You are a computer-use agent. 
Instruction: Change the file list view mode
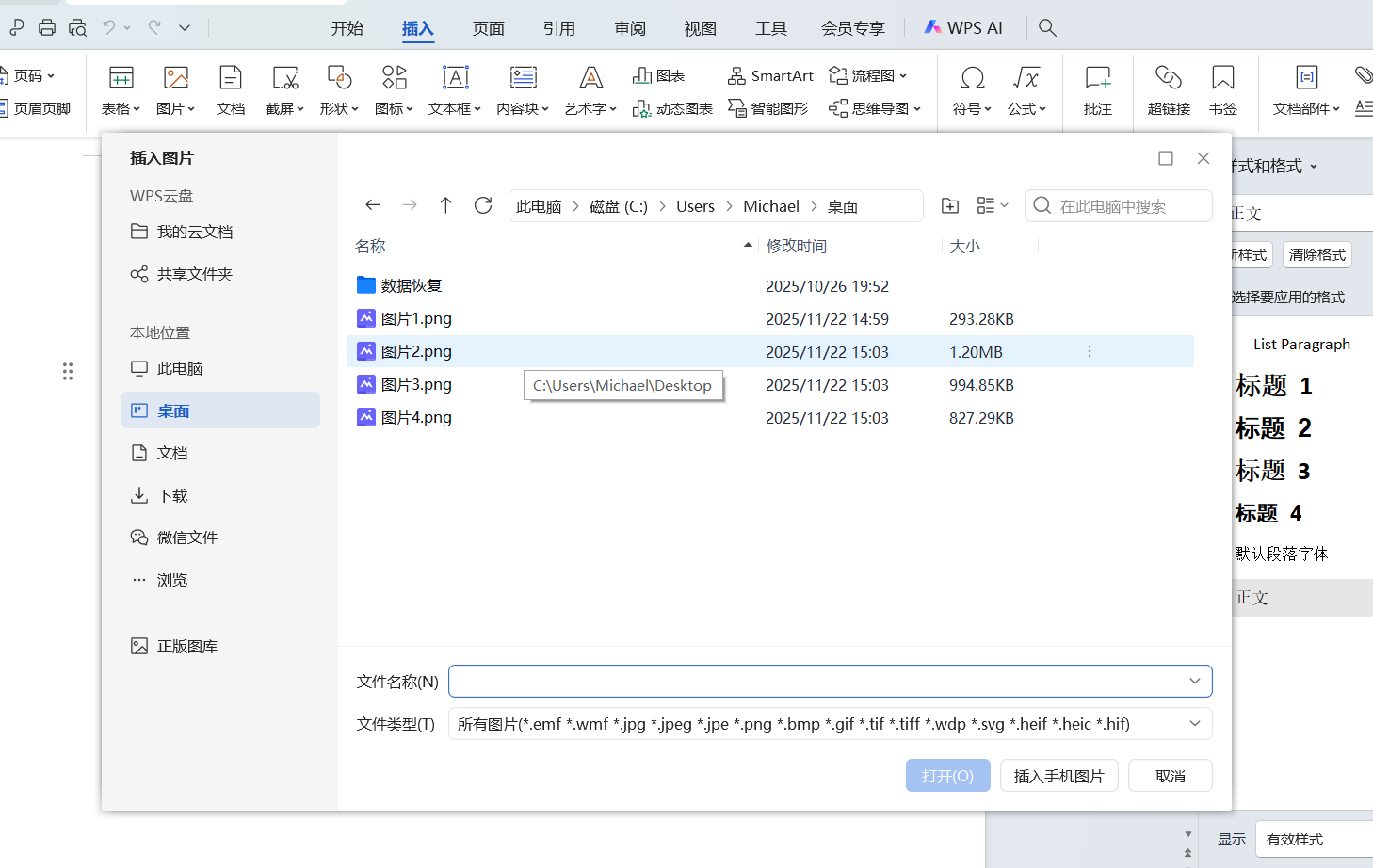(993, 205)
